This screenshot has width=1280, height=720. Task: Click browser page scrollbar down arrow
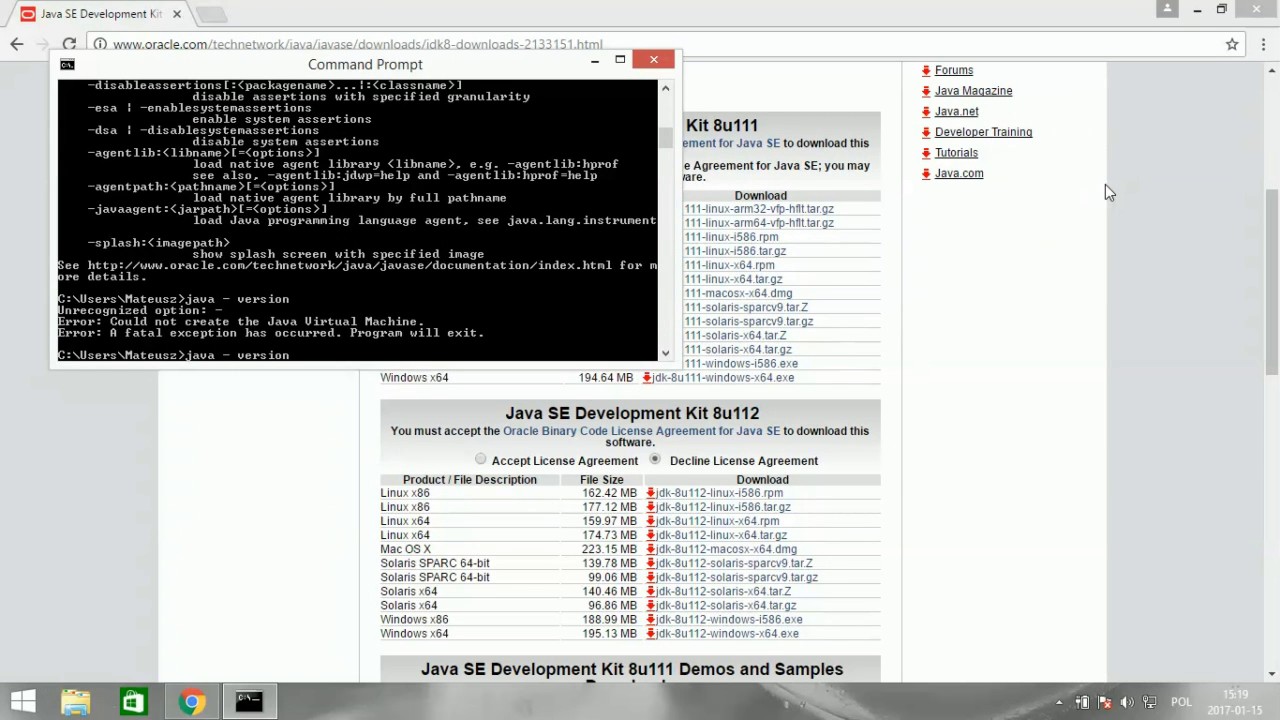point(1272,675)
